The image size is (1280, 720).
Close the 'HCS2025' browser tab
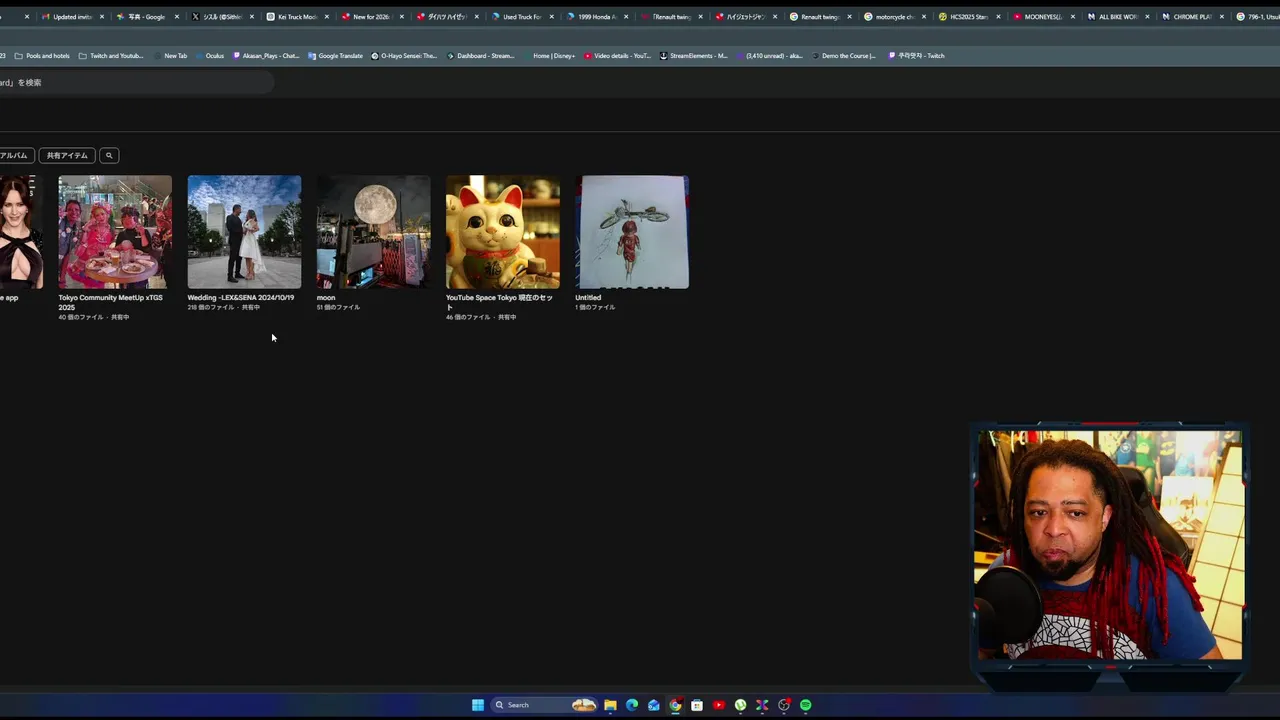coord(998,17)
